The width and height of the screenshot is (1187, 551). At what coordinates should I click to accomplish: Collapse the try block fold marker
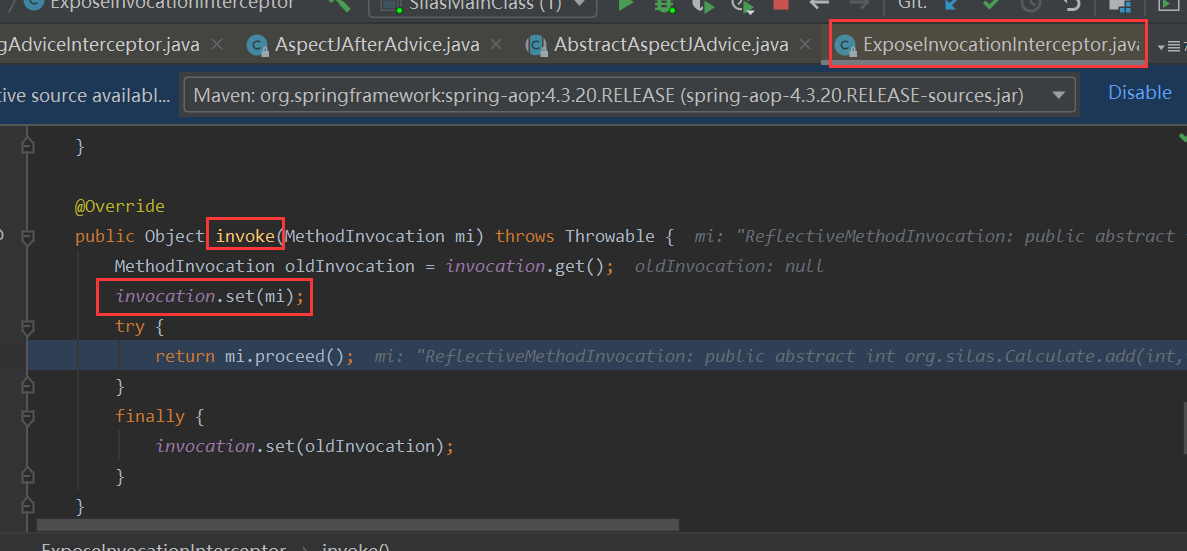(28, 327)
